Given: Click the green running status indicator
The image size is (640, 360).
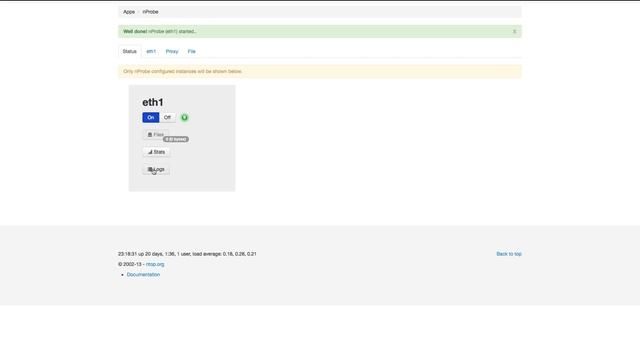Looking at the screenshot, I should [184, 118].
